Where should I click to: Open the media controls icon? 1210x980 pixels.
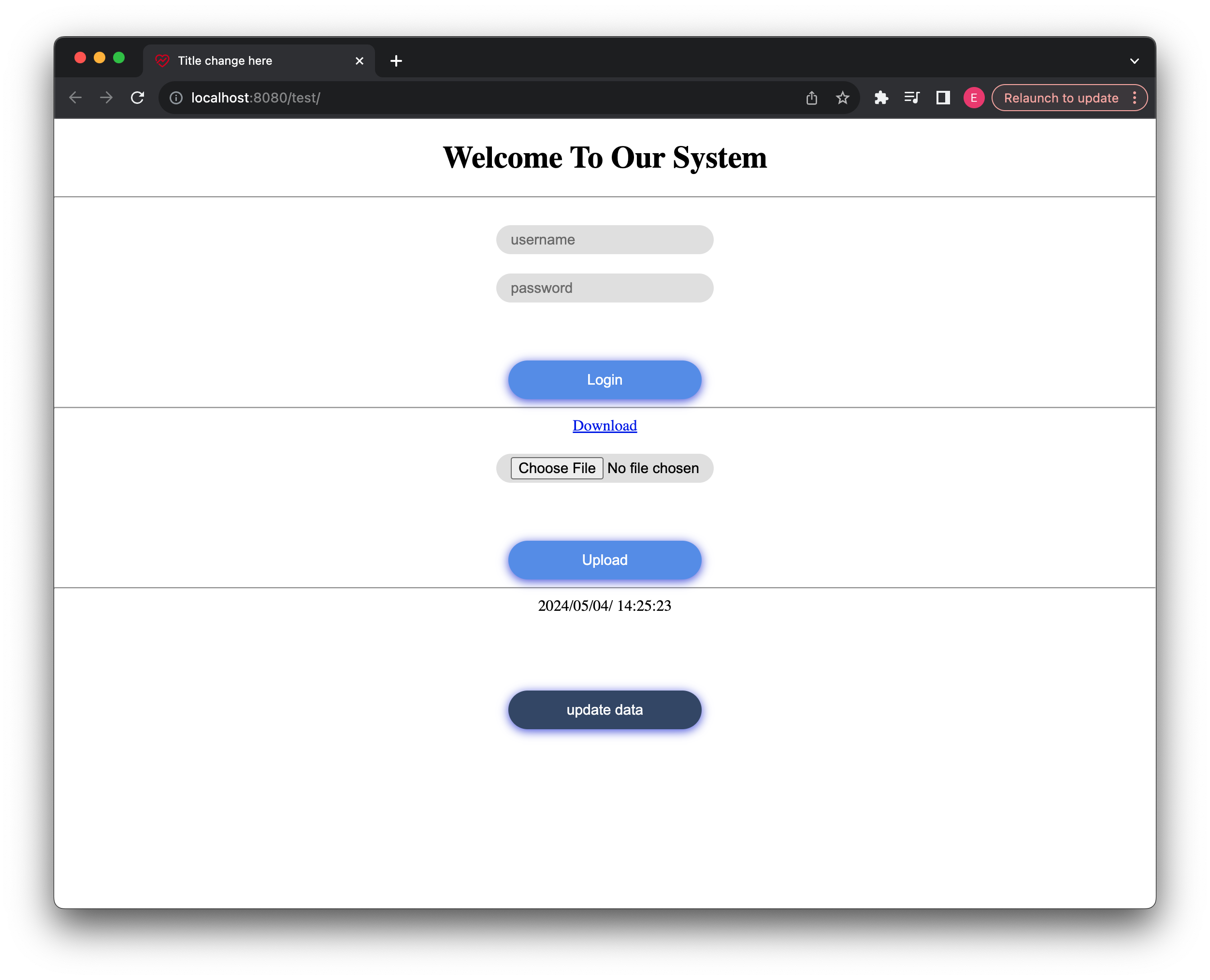click(x=912, y=98)
